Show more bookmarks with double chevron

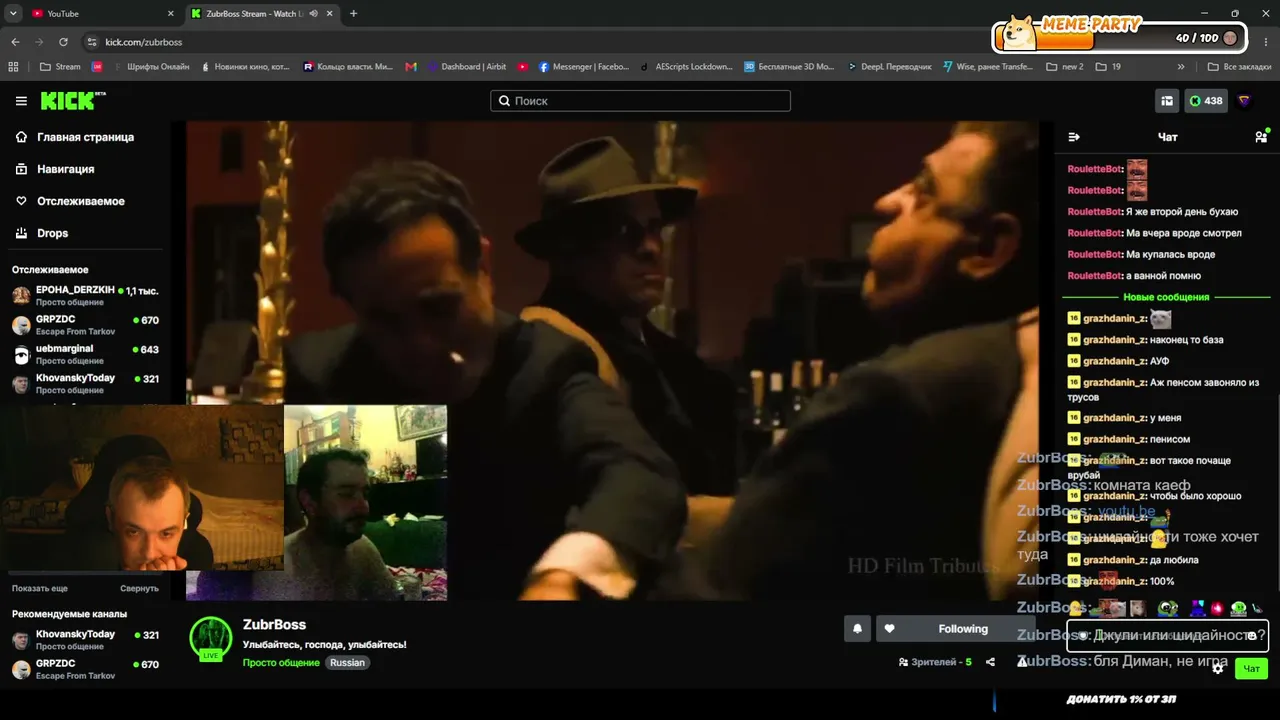(x=1181, y=67)
